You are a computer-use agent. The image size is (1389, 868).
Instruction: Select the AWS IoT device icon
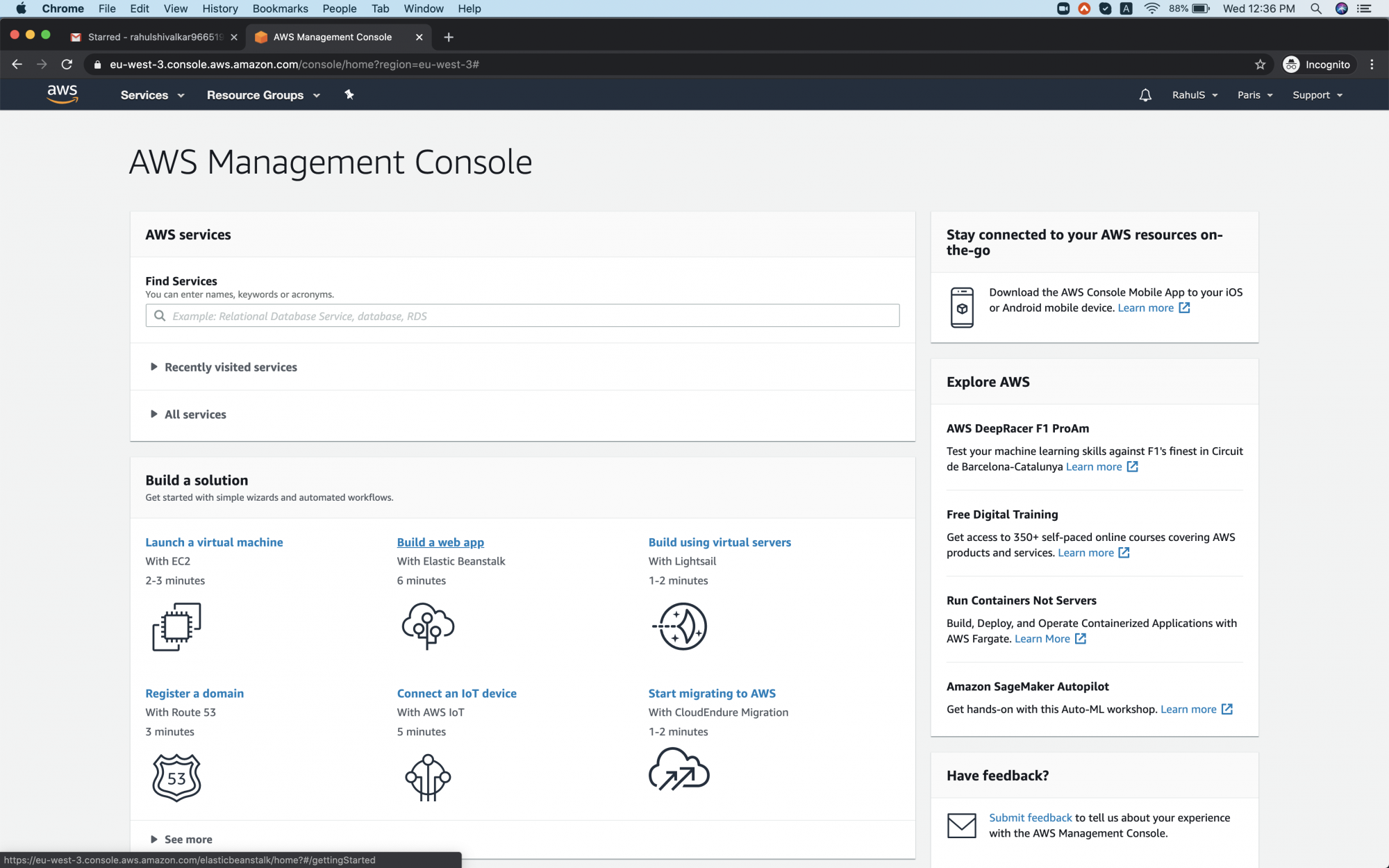(427, 777)
